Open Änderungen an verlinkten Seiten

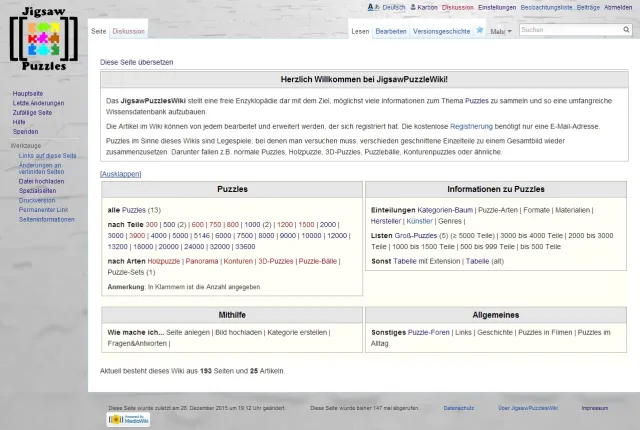click(x=41, y=168)
